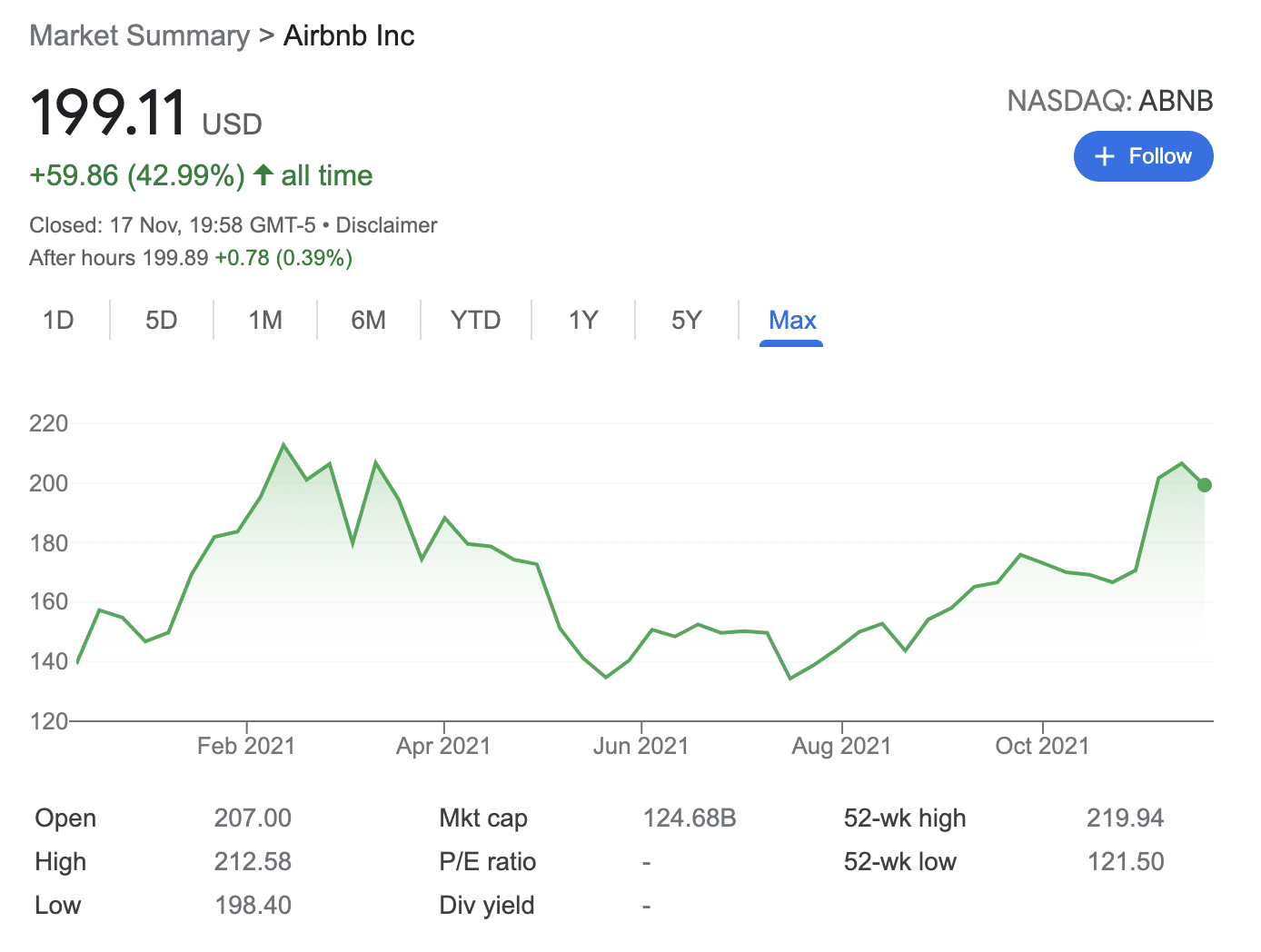Click the Open value 207.00

tap(253, 818)
